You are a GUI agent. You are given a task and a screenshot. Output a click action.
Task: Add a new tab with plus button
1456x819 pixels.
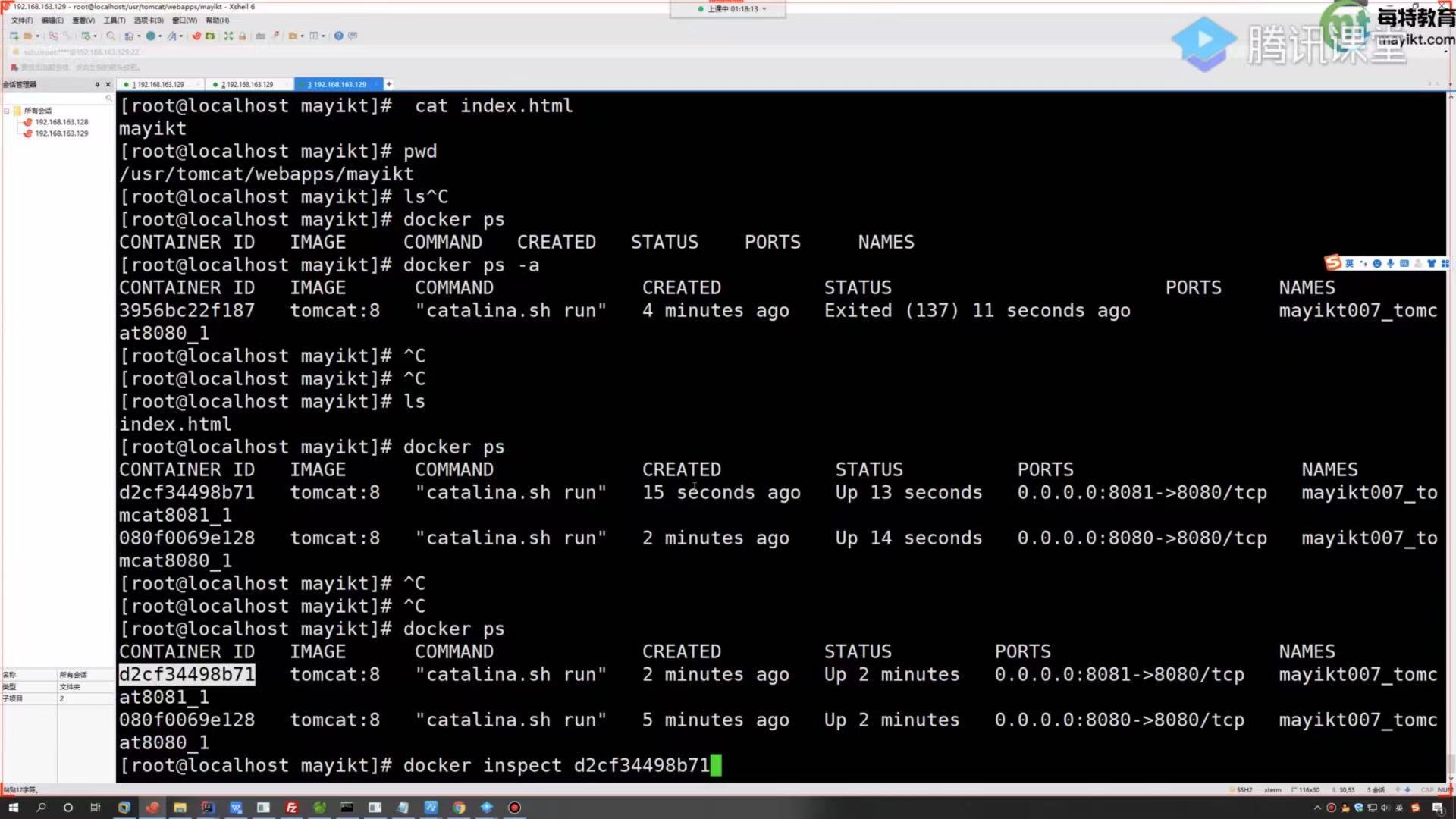(x=389, y=84)
